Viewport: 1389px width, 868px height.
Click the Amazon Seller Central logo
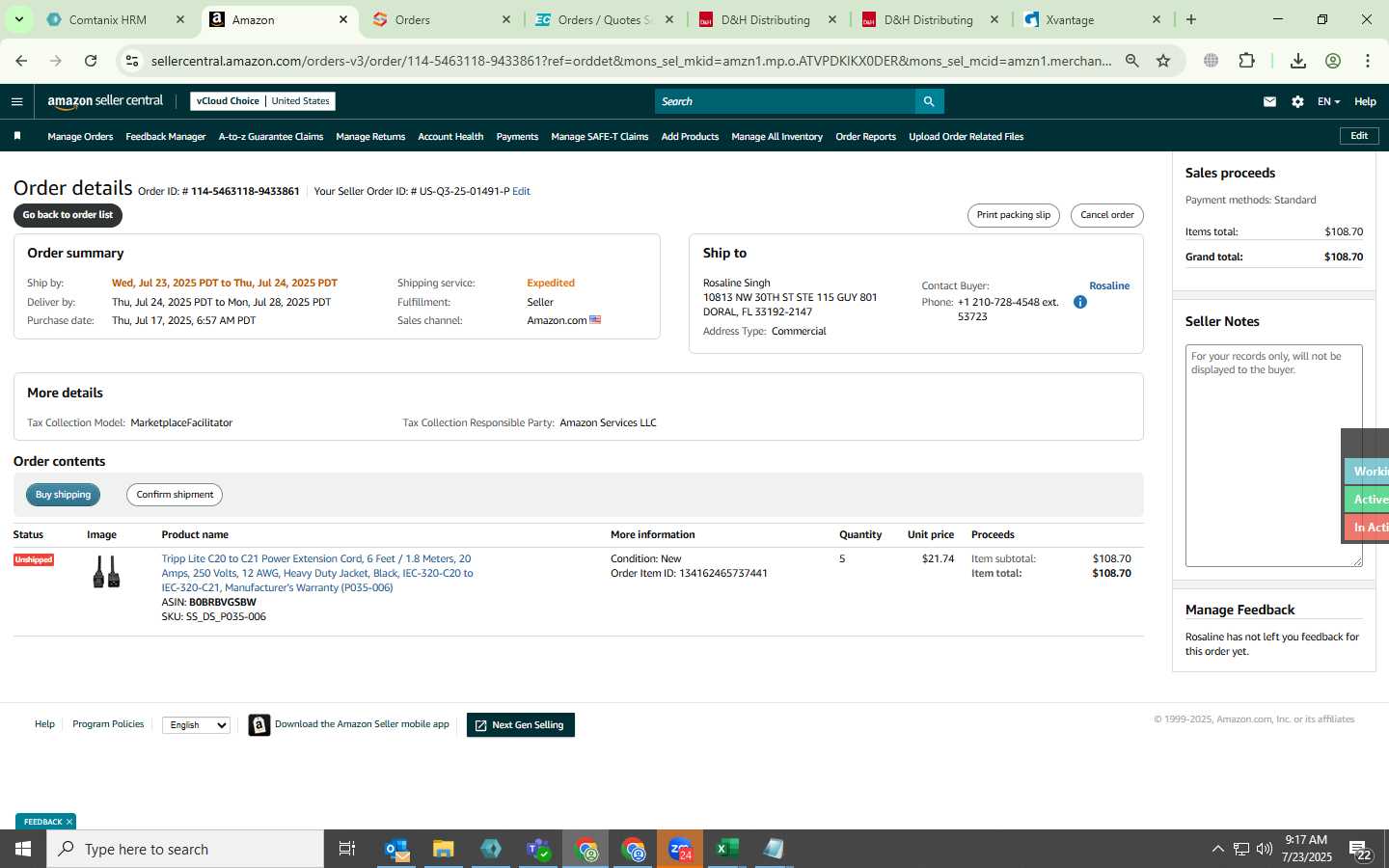105,101
